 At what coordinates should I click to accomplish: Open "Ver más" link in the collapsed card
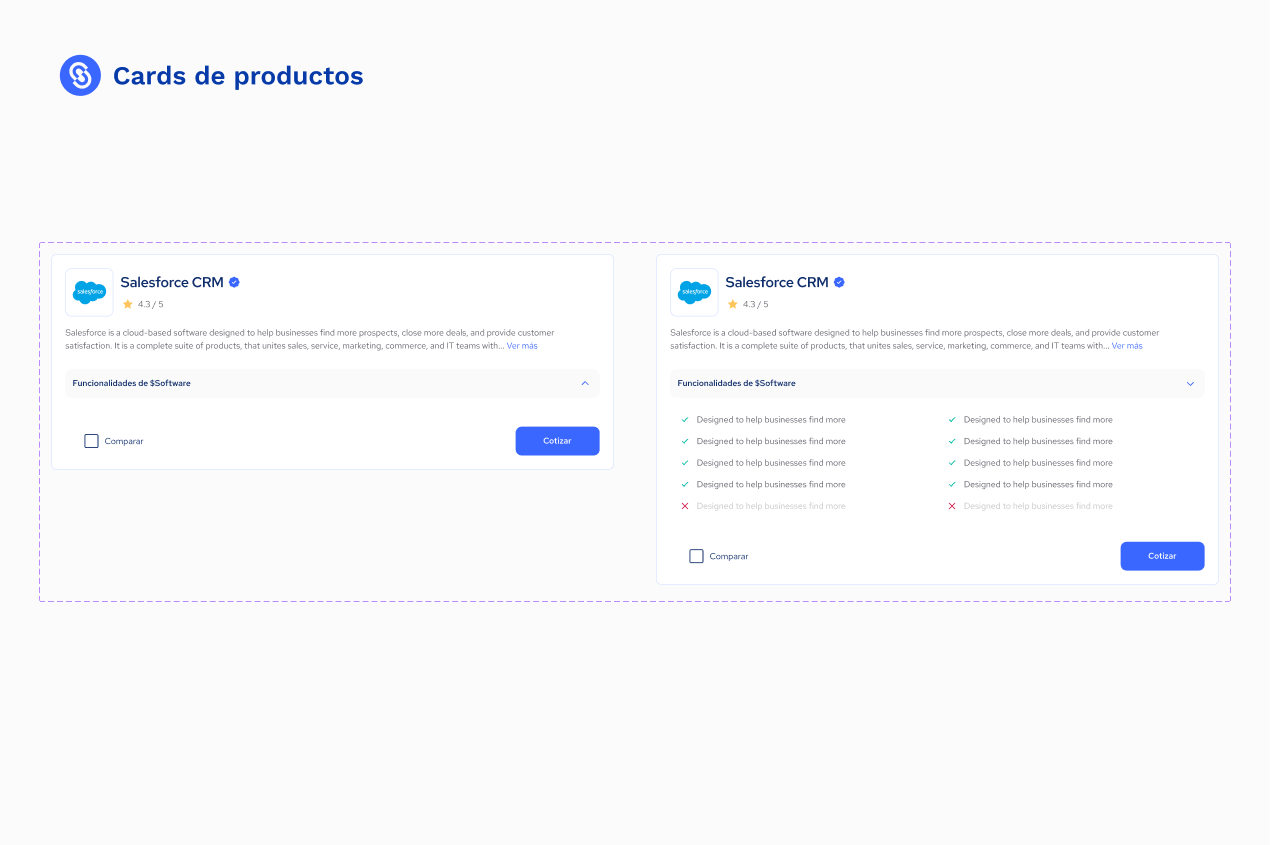[522, 346]
